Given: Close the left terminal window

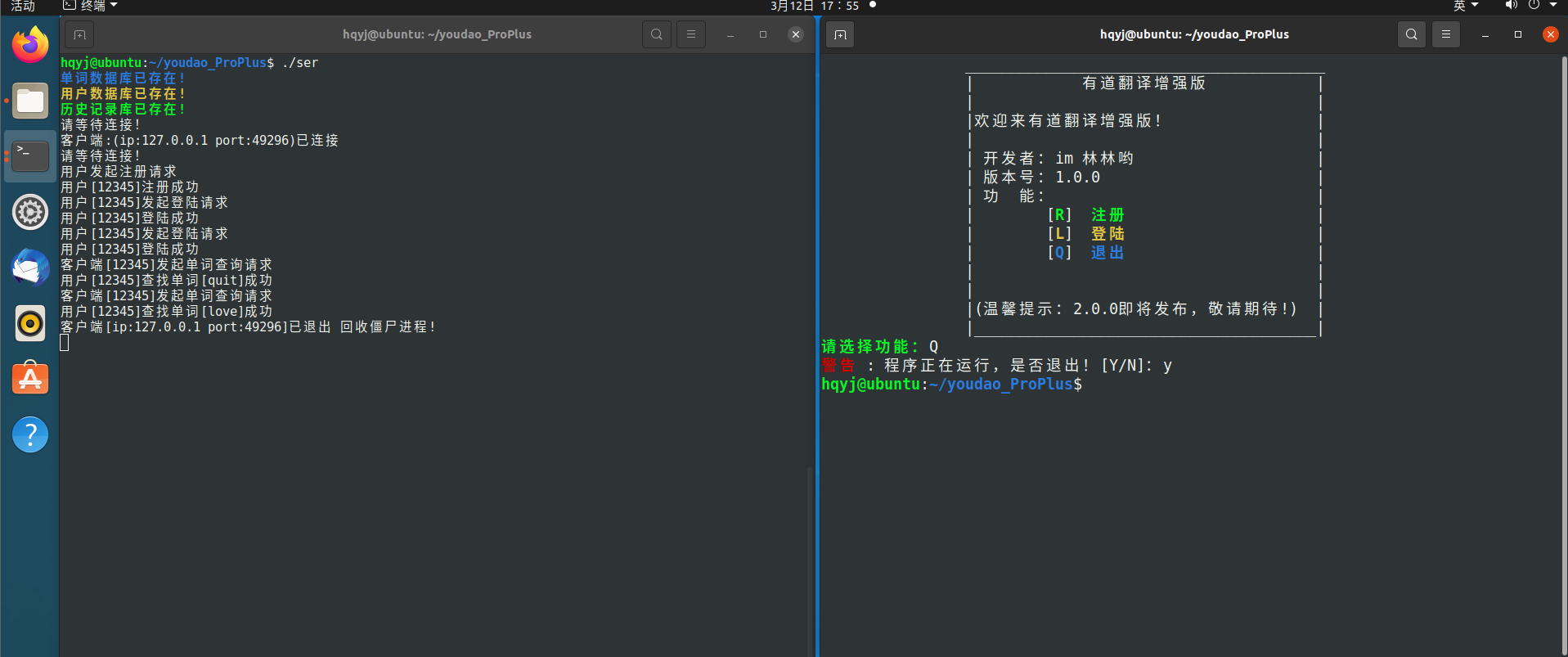Looking at the screenshot, I should click(796, 34).
